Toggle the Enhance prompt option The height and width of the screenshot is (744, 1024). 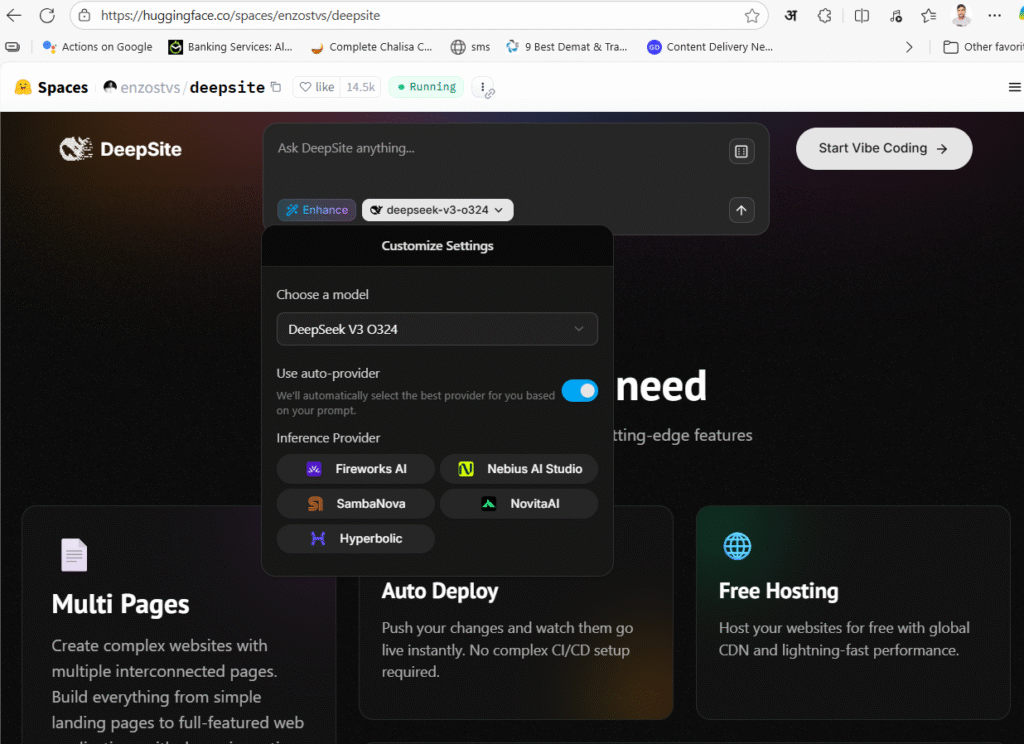317,210
